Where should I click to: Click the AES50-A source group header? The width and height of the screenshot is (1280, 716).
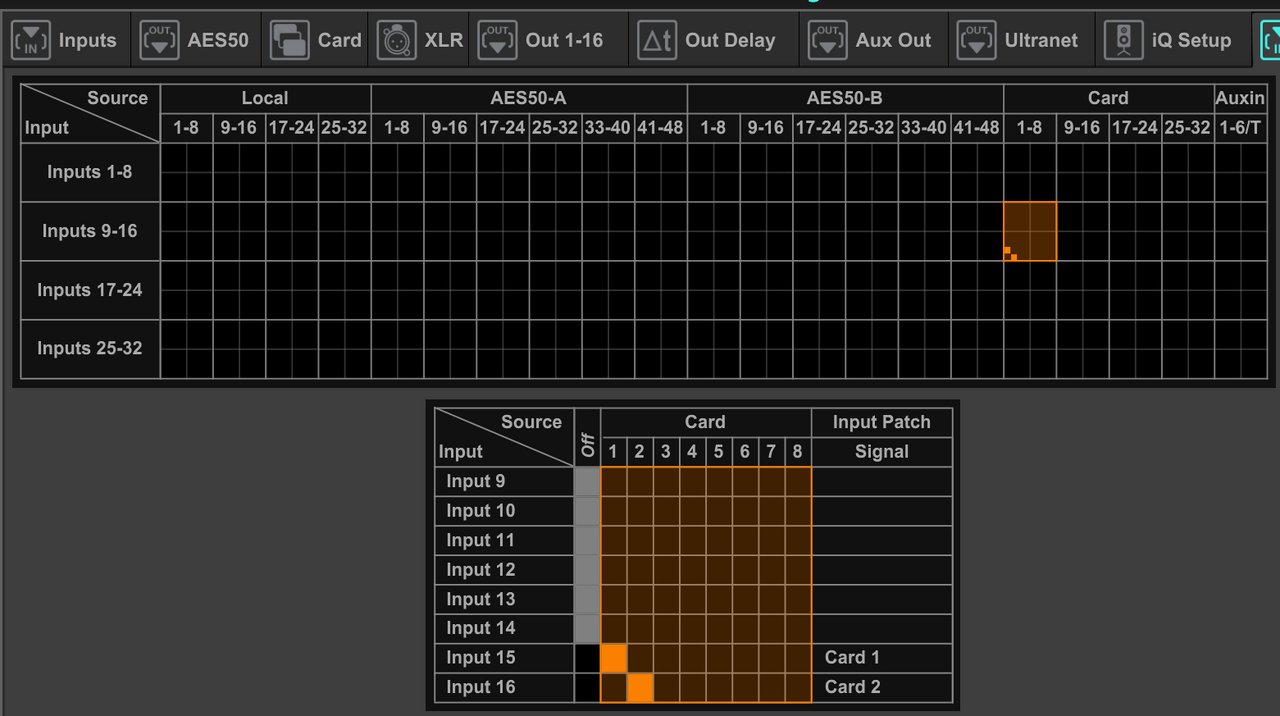point(529,98)
